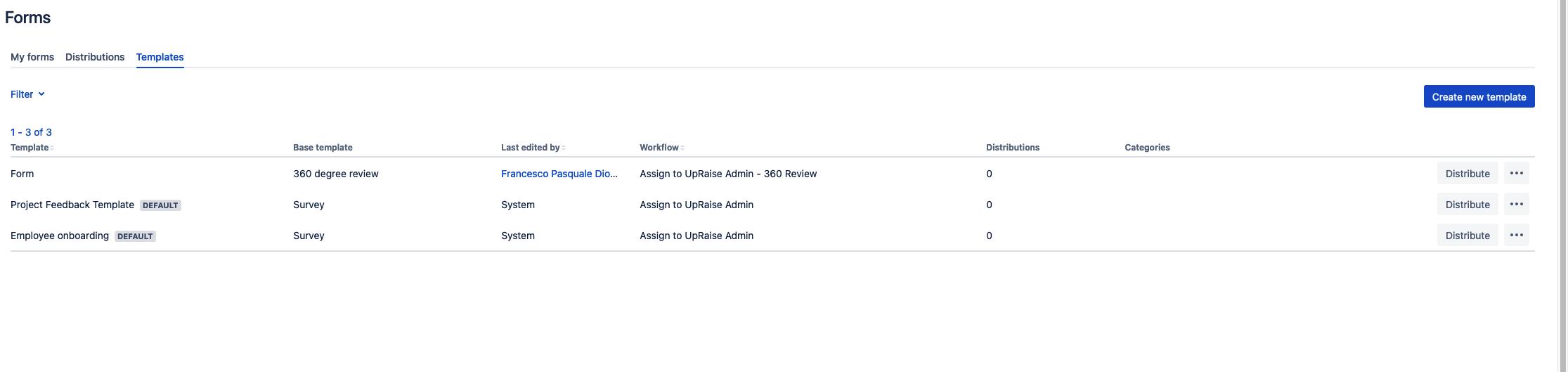Click the vertical page scrollbar
1568x372 pixels.
(1563, 186)
